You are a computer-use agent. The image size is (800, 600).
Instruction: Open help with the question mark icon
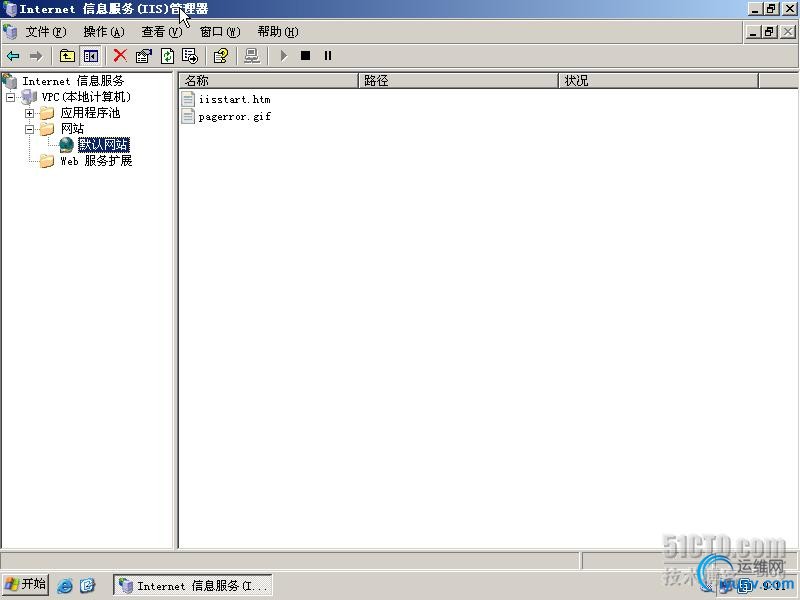221,56
